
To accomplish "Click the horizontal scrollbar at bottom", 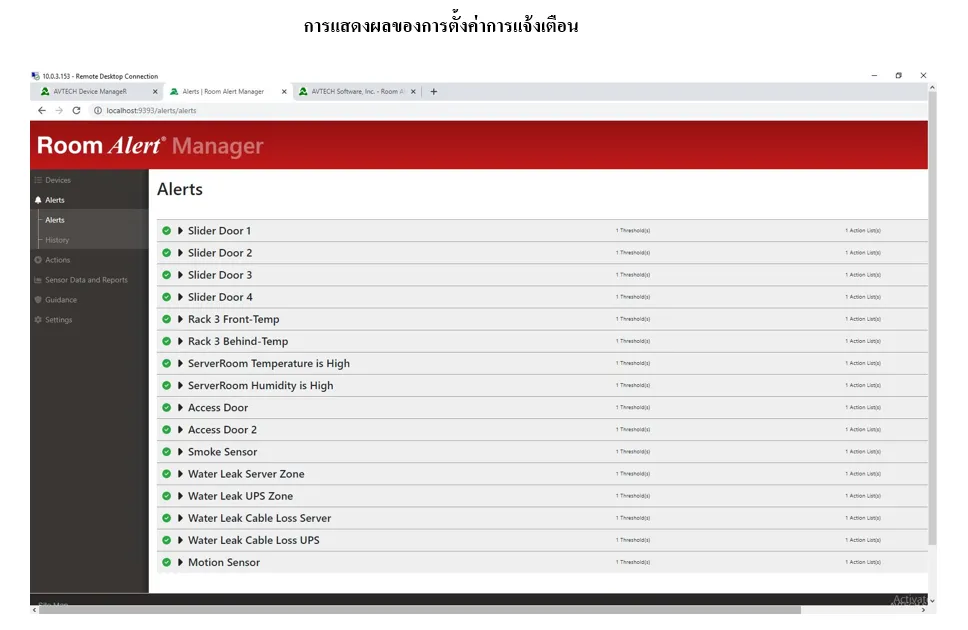I will click(x=420, y=609).
